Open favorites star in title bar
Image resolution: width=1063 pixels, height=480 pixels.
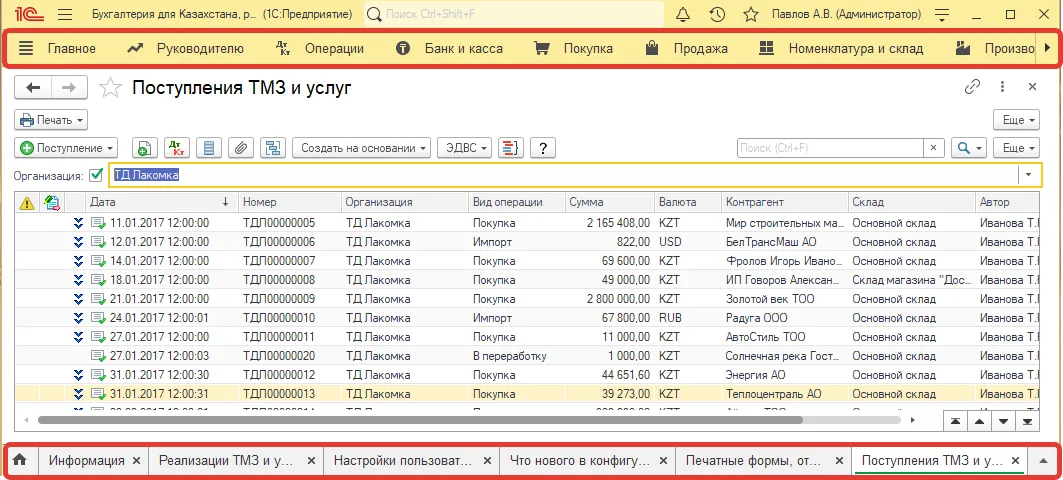click(x=750, y=14)
